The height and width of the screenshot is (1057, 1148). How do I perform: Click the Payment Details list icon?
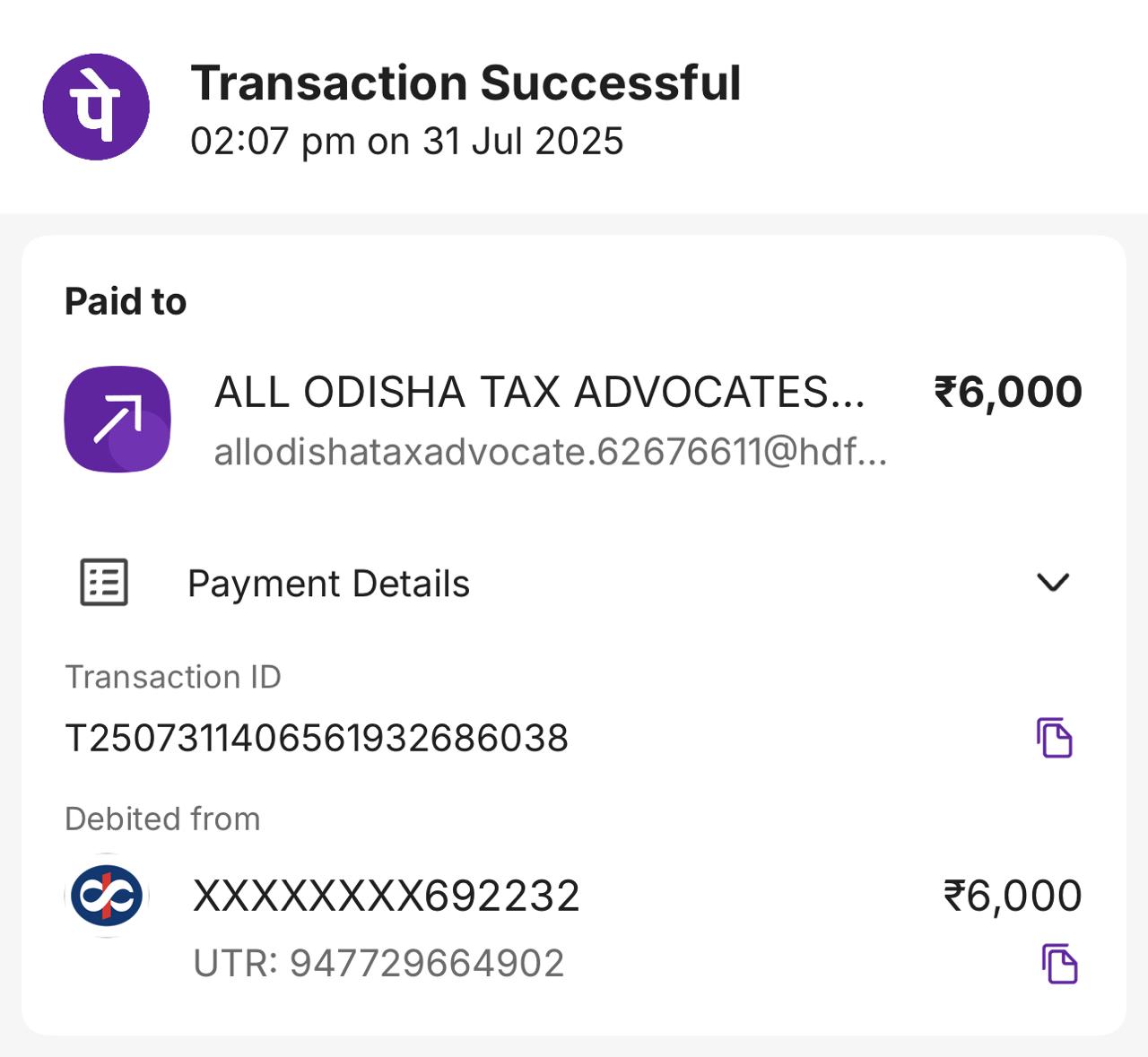[104, 583]
